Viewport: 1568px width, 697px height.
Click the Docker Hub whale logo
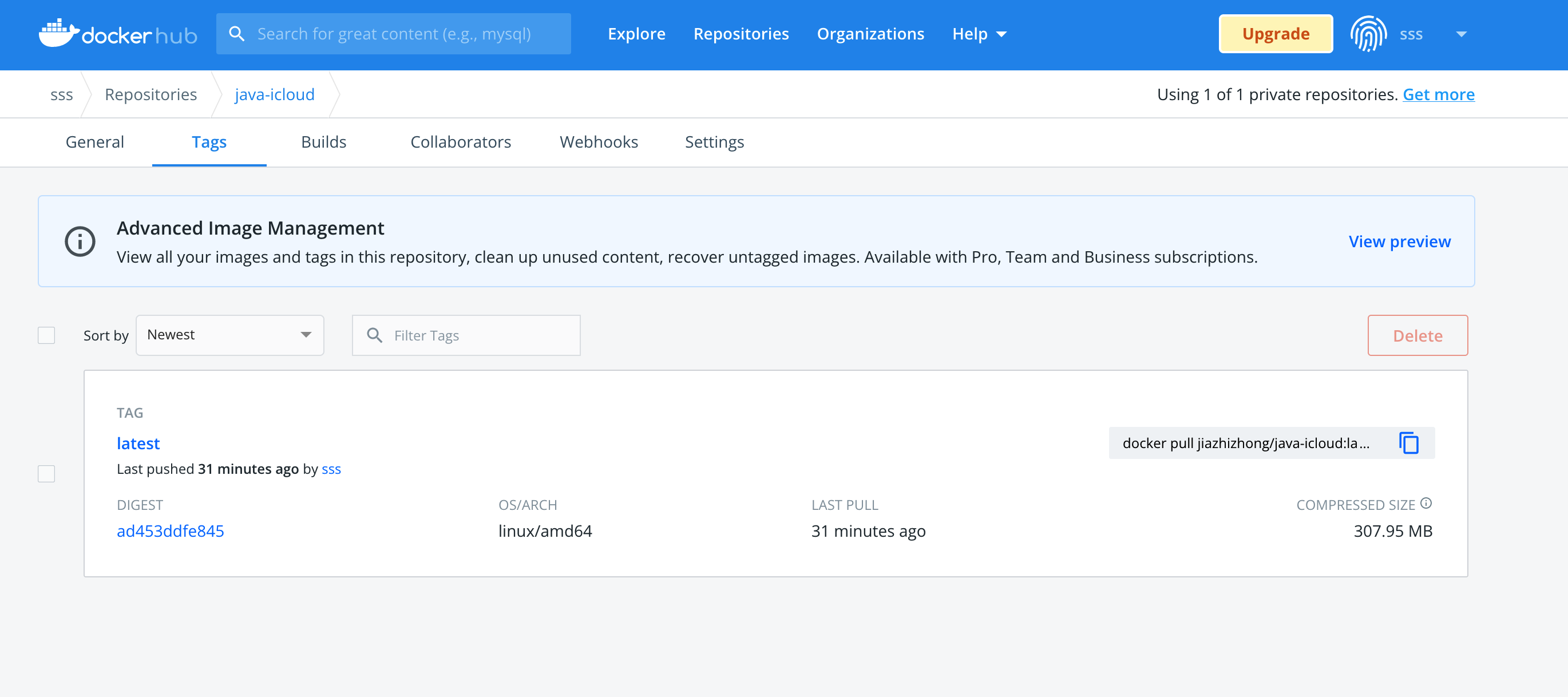(118, 34)
